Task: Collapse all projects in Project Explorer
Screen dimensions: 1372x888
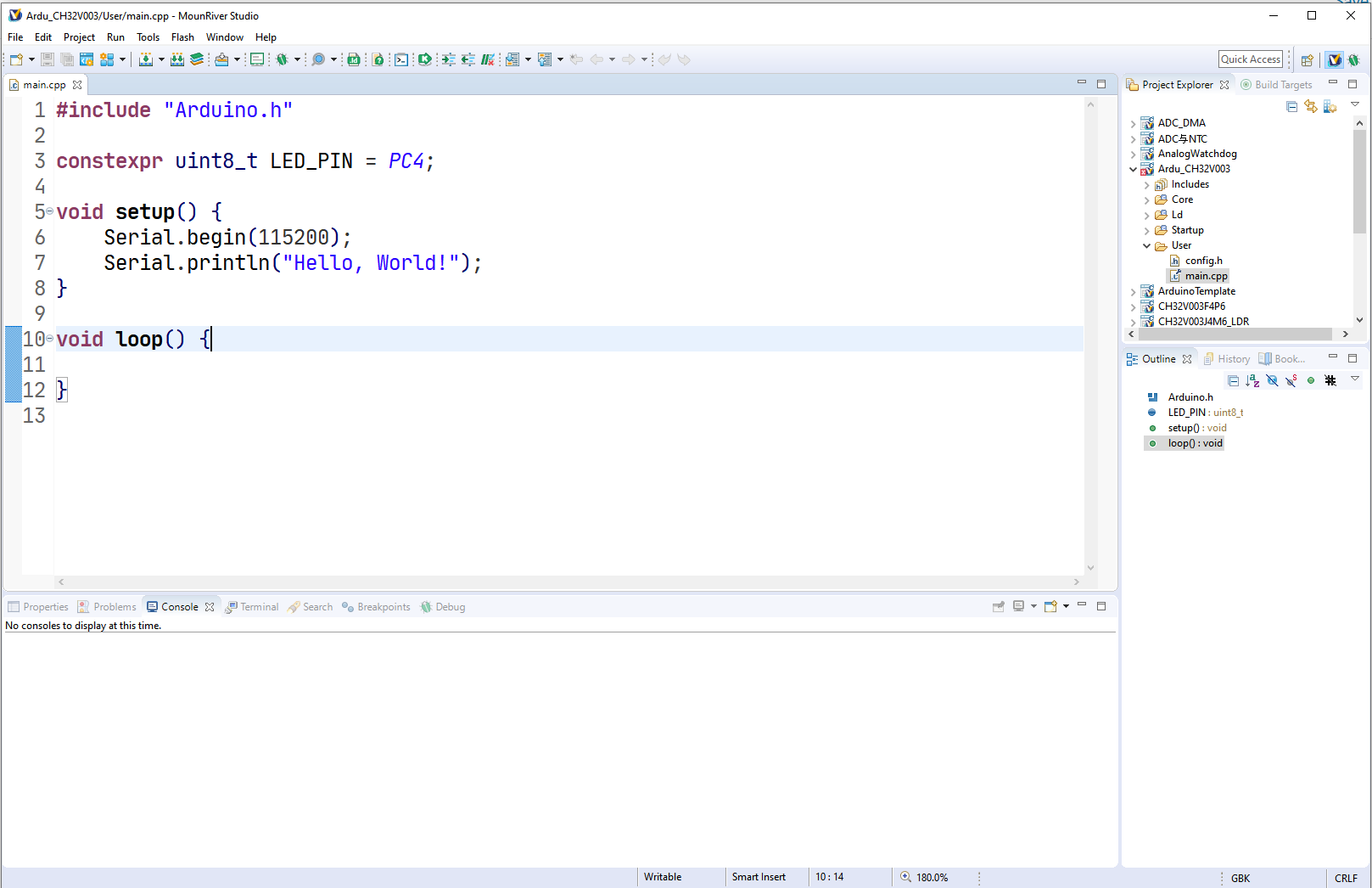Action: tap(1291, 106)
